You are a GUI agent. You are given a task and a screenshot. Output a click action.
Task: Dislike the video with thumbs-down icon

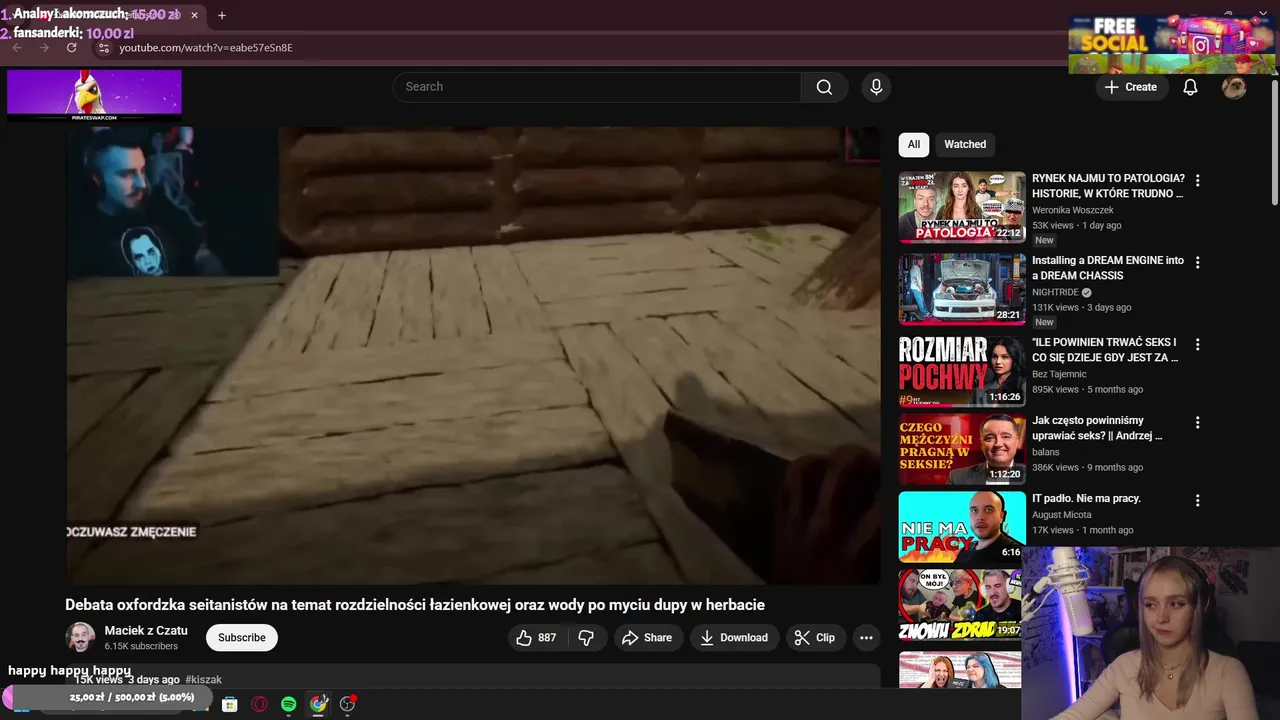coord(587,638)
